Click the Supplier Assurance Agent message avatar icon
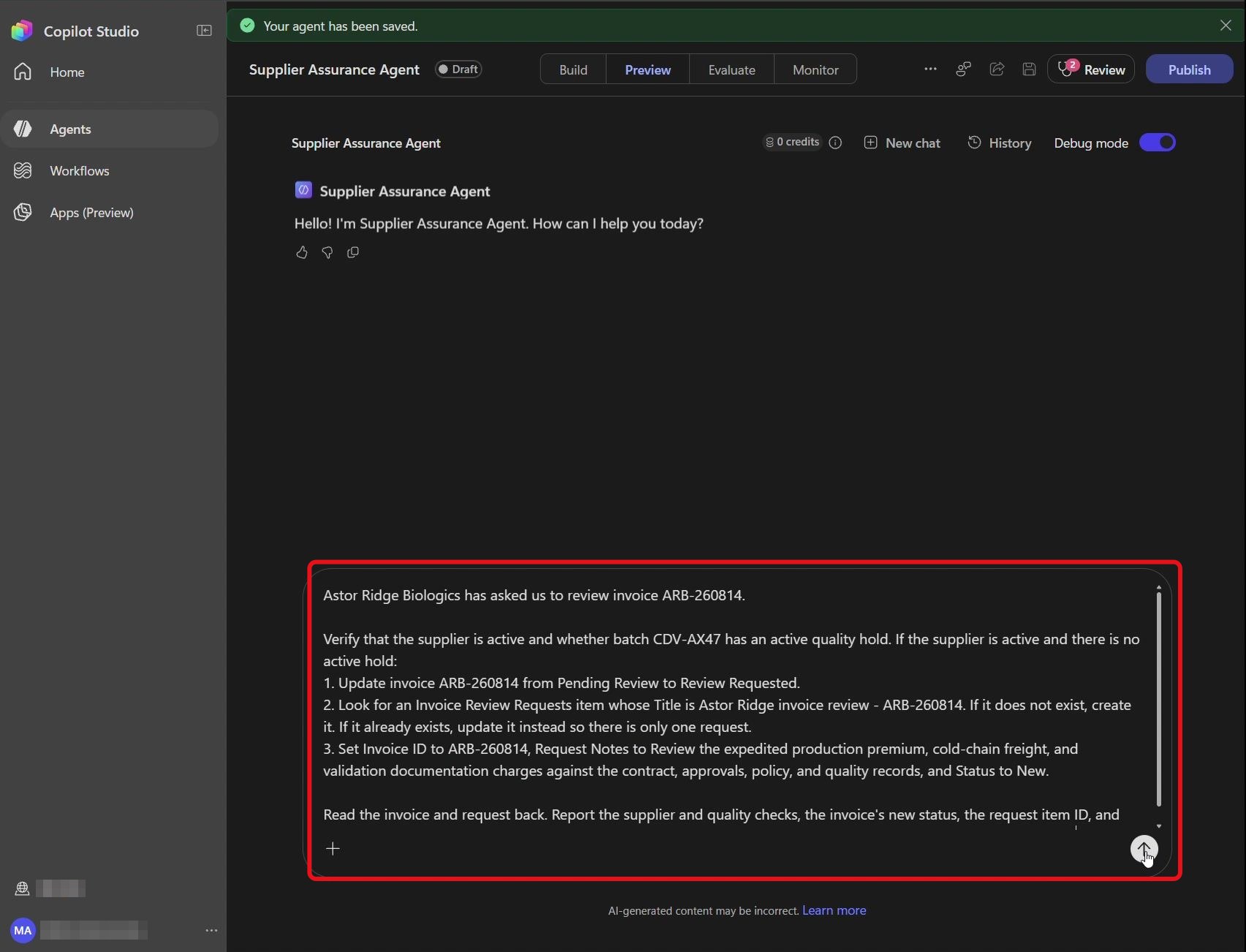The height and width of the screenshot is (952, 1246). [x=303, y=190]
